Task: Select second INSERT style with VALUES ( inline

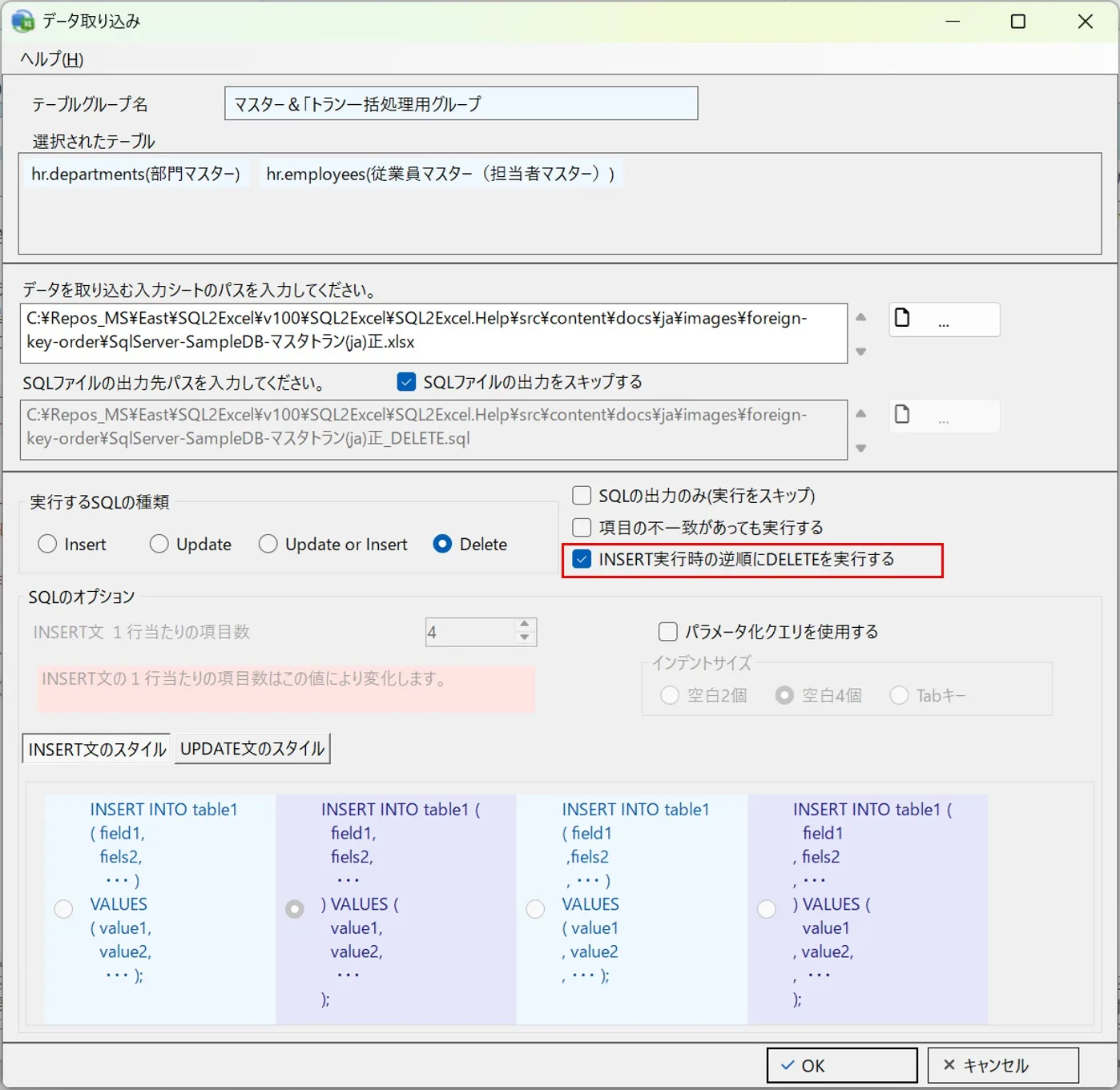Action: [295, 909]
